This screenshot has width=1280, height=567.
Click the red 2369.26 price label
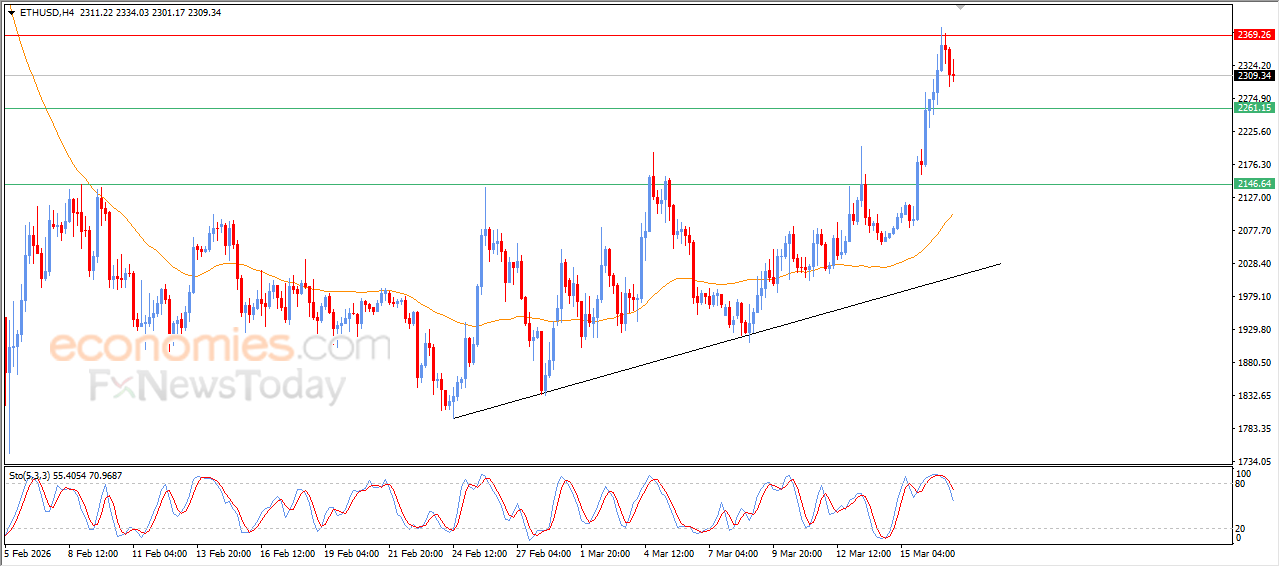click(x=1254, y=35)
